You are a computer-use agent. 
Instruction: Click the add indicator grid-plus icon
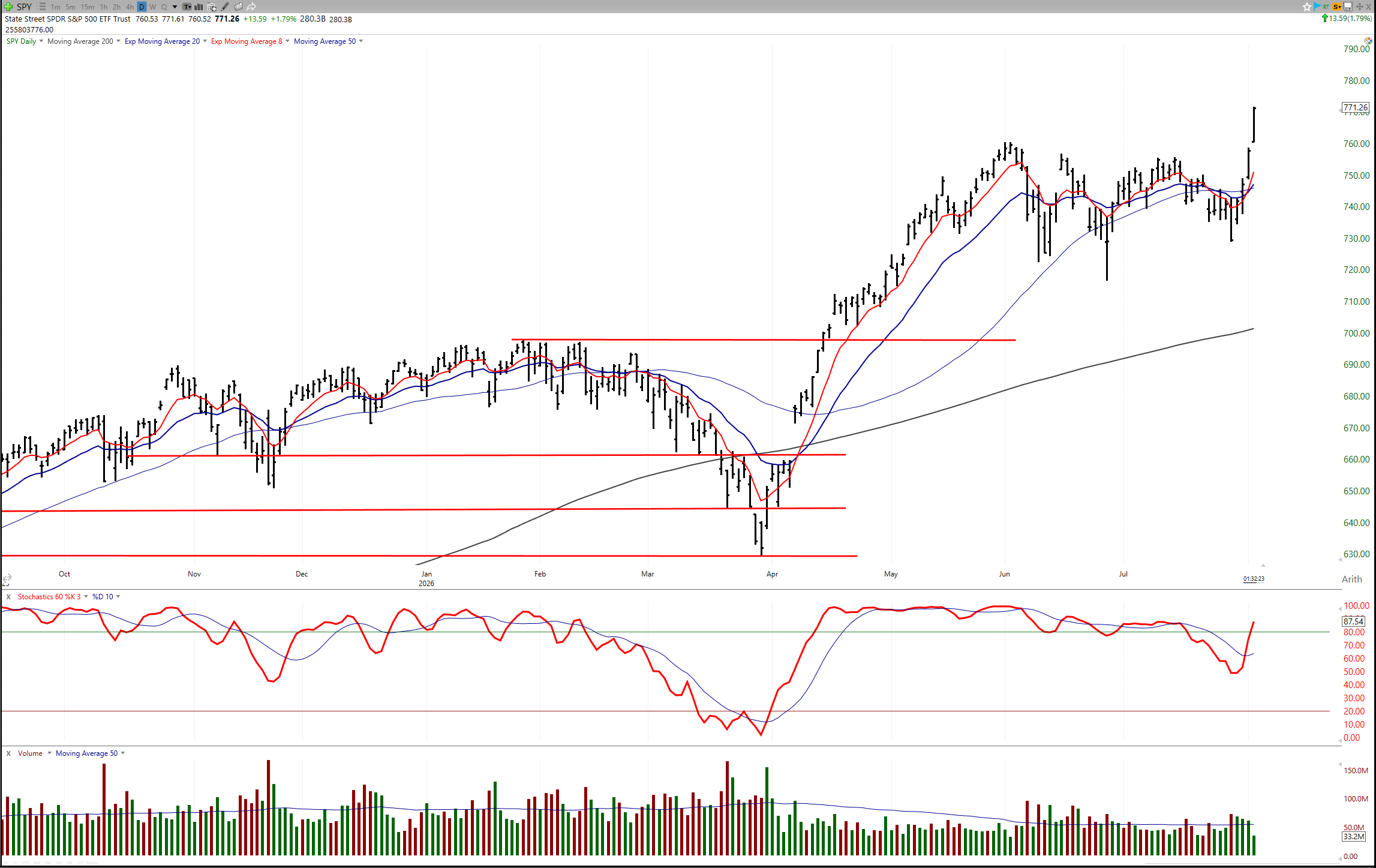212,7
